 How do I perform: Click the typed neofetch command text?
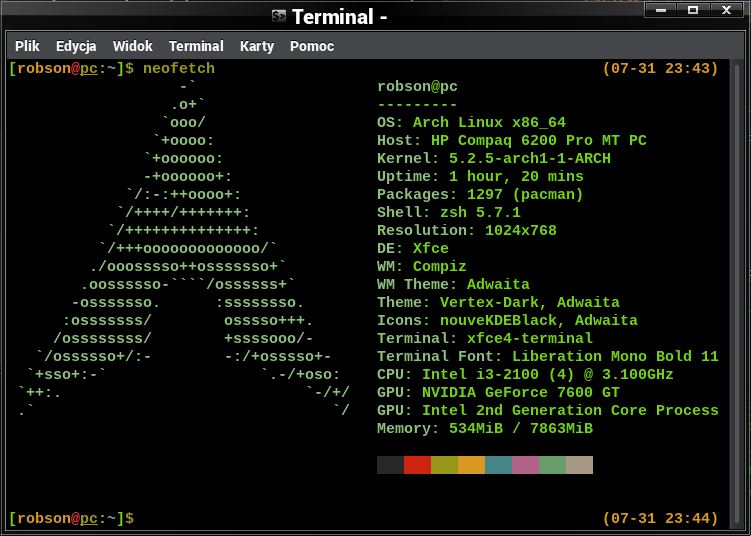click(x=179, y=69)
